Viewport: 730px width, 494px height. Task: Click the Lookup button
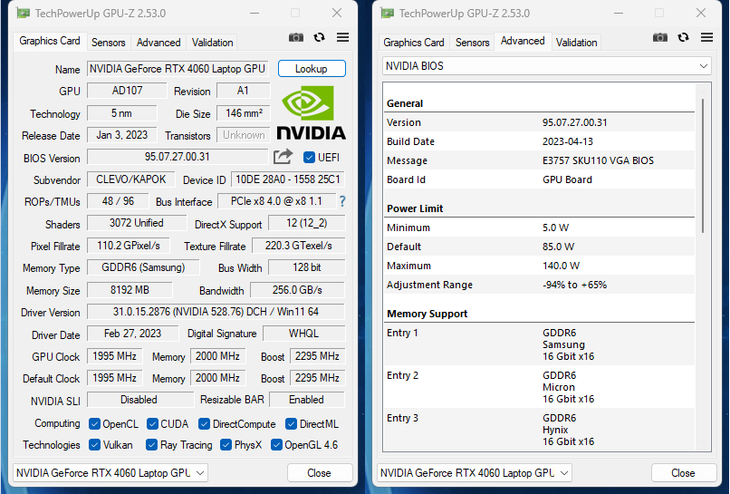(311, 68)
